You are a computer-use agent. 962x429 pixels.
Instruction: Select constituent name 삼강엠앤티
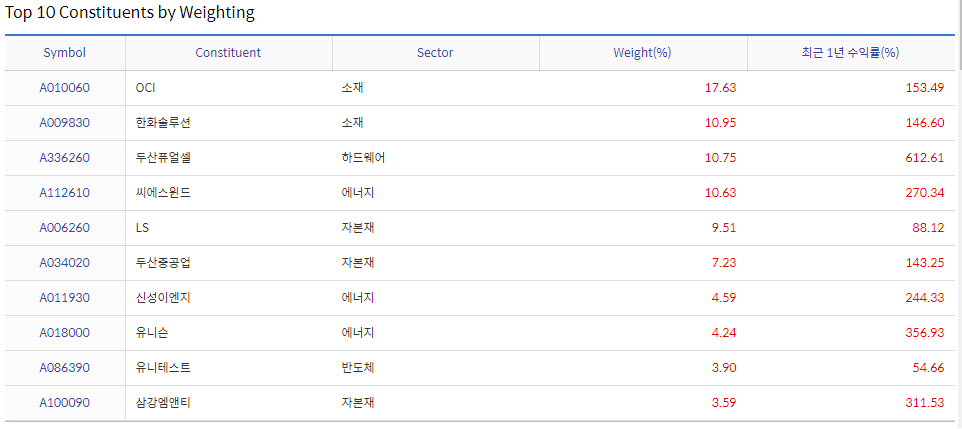coord(163,403)
